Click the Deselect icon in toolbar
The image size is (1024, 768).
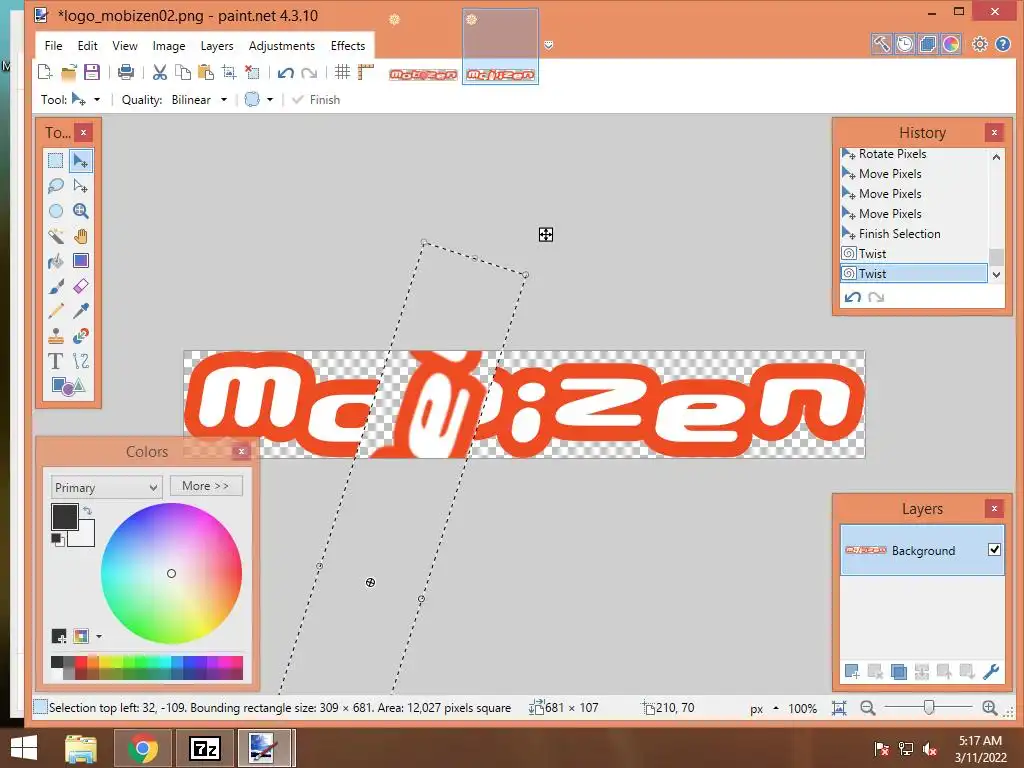pos(252,72)
